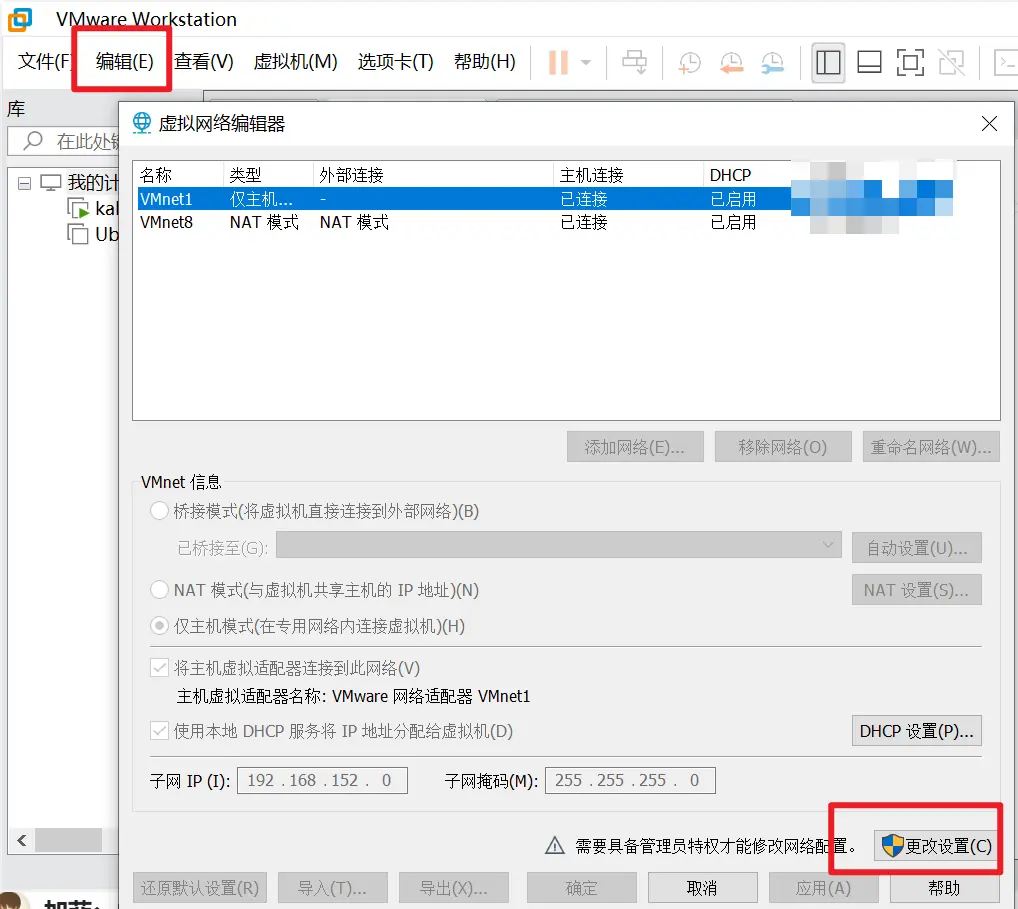Viewport: 1018px width, 909px height.
Task: Toggle the thumbnail bar view icon
Action: tap(869, 62)
